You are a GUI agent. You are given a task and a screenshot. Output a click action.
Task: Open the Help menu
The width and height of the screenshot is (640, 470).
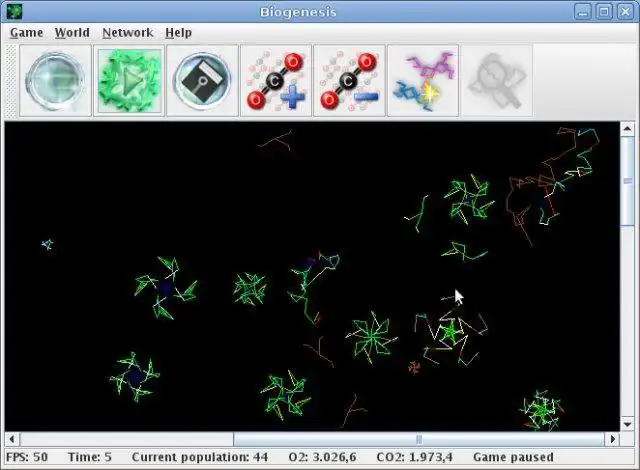pyautogui.click(x=178, y=33)
